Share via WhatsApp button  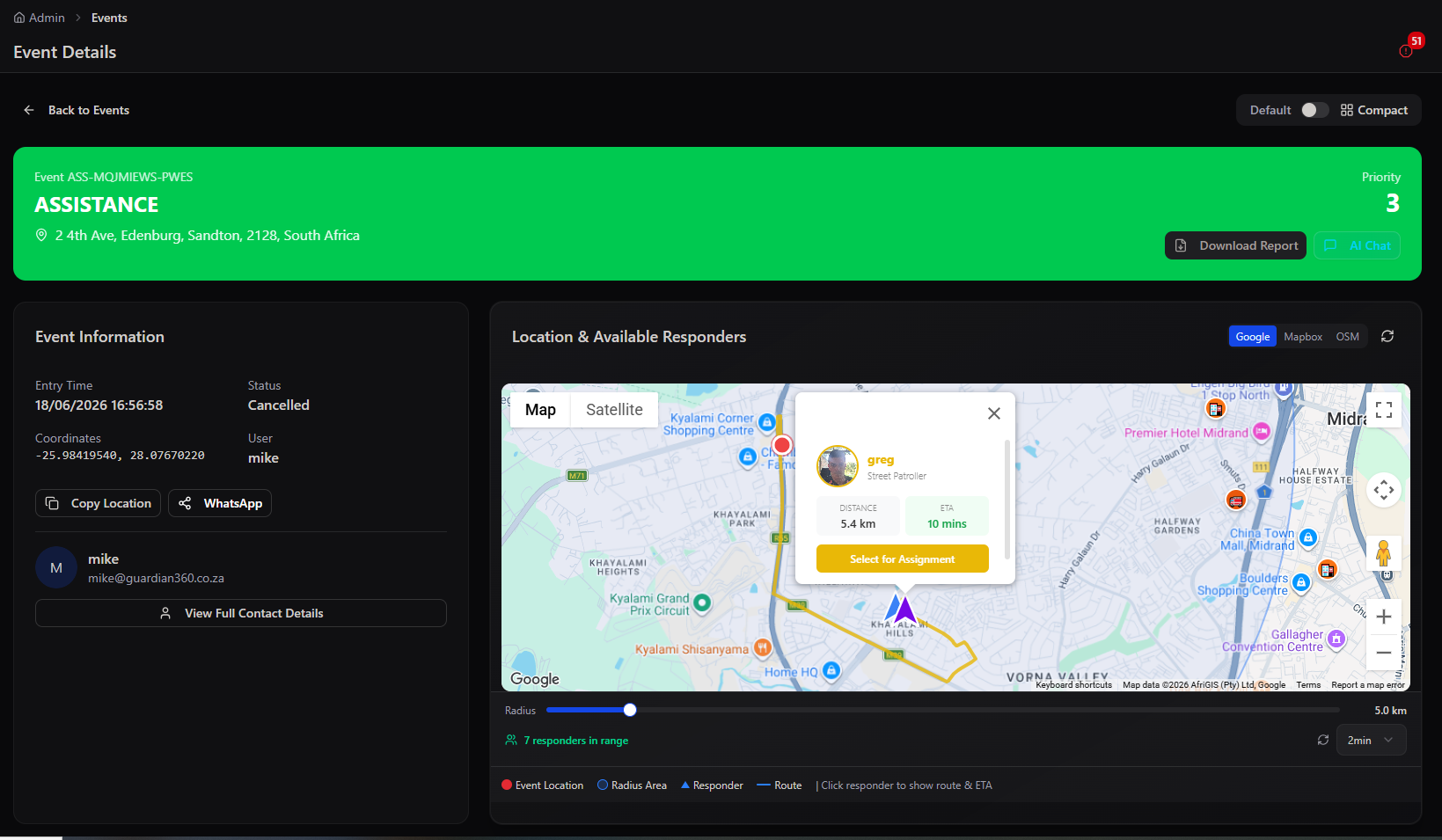click(220, 503)
